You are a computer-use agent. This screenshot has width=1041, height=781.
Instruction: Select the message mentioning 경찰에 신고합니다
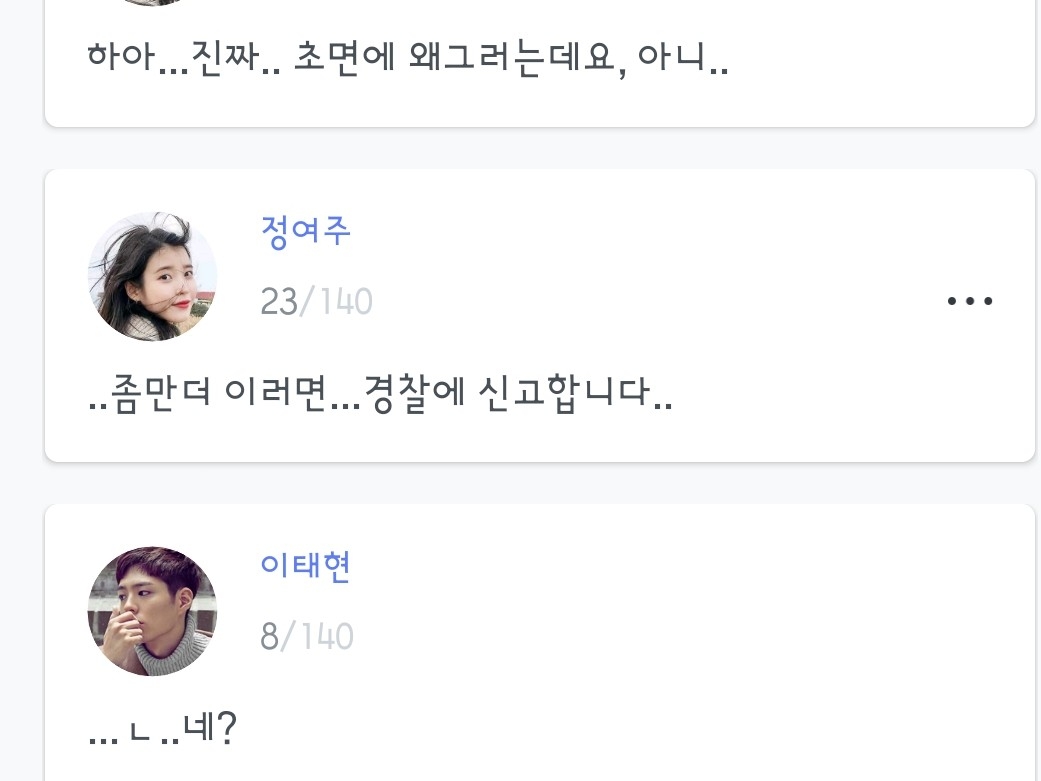[380, 399]
